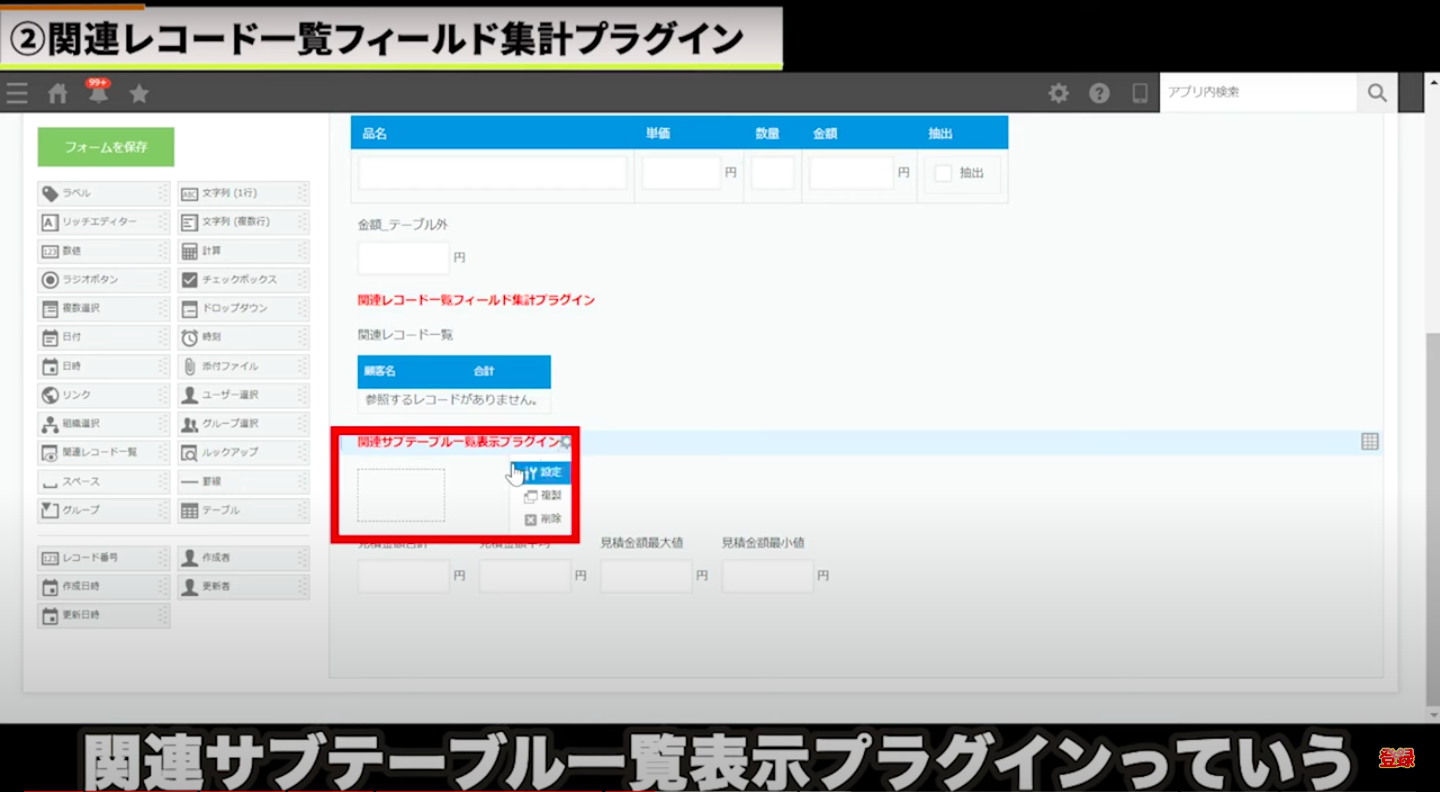
Task: Tick the 抽出 checkbox in table row
Action: (x=942, y=173)
